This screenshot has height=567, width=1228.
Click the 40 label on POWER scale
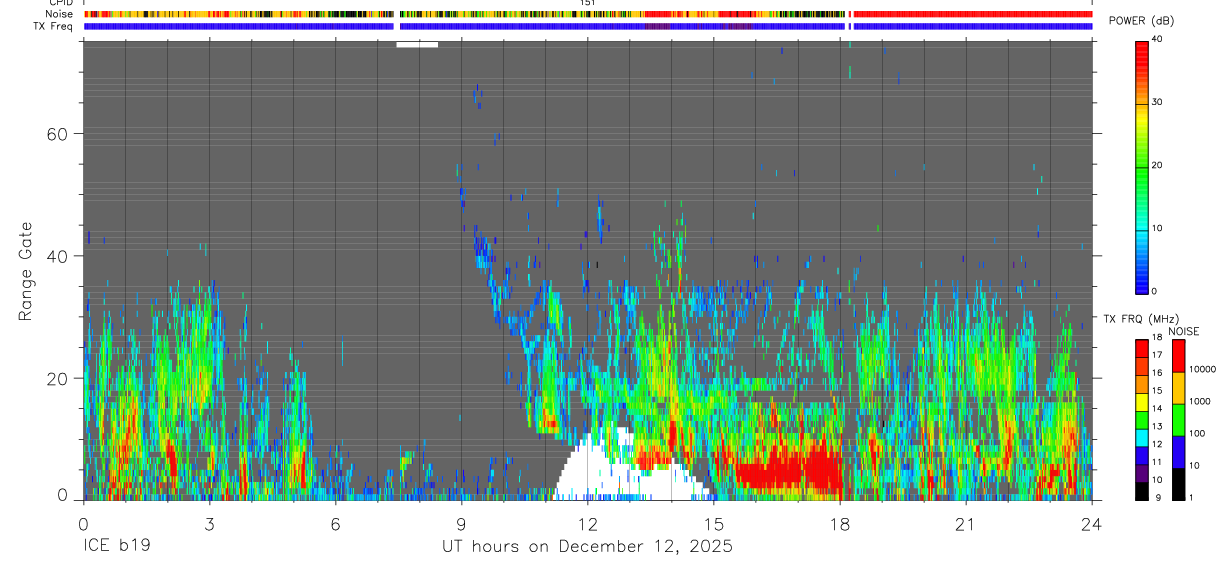coord(1159,39)
